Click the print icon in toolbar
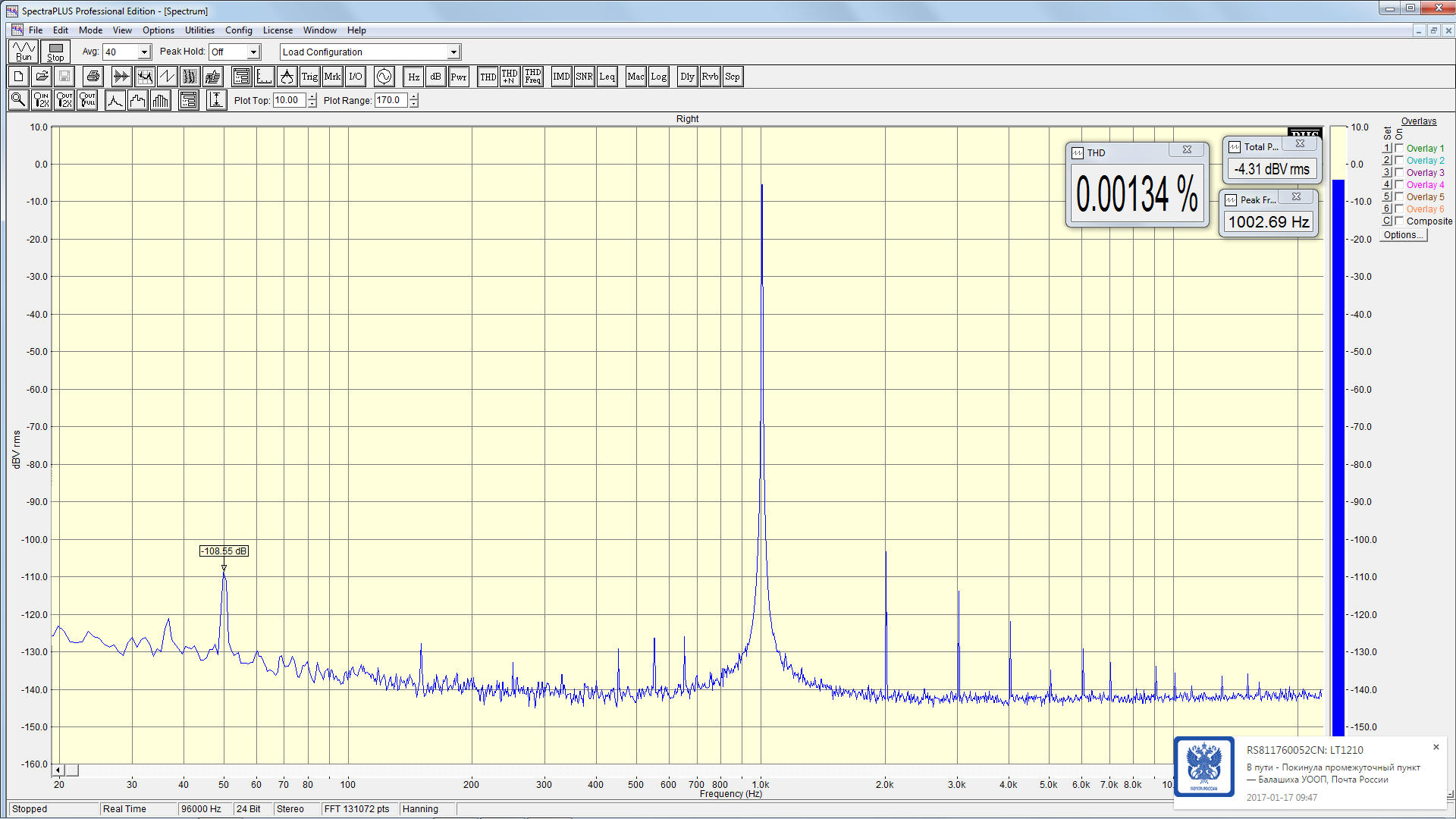The height and width of the screenshot is (819, 1456). (93, 77)
